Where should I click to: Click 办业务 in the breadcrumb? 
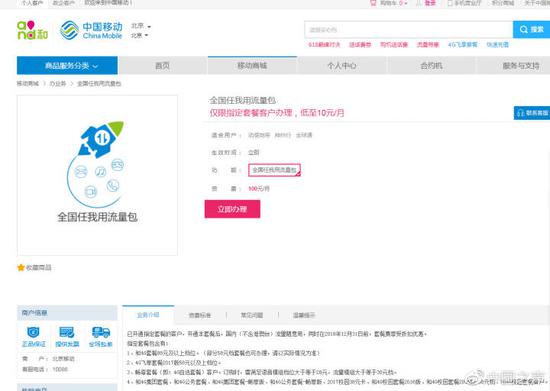coord(58,83)
